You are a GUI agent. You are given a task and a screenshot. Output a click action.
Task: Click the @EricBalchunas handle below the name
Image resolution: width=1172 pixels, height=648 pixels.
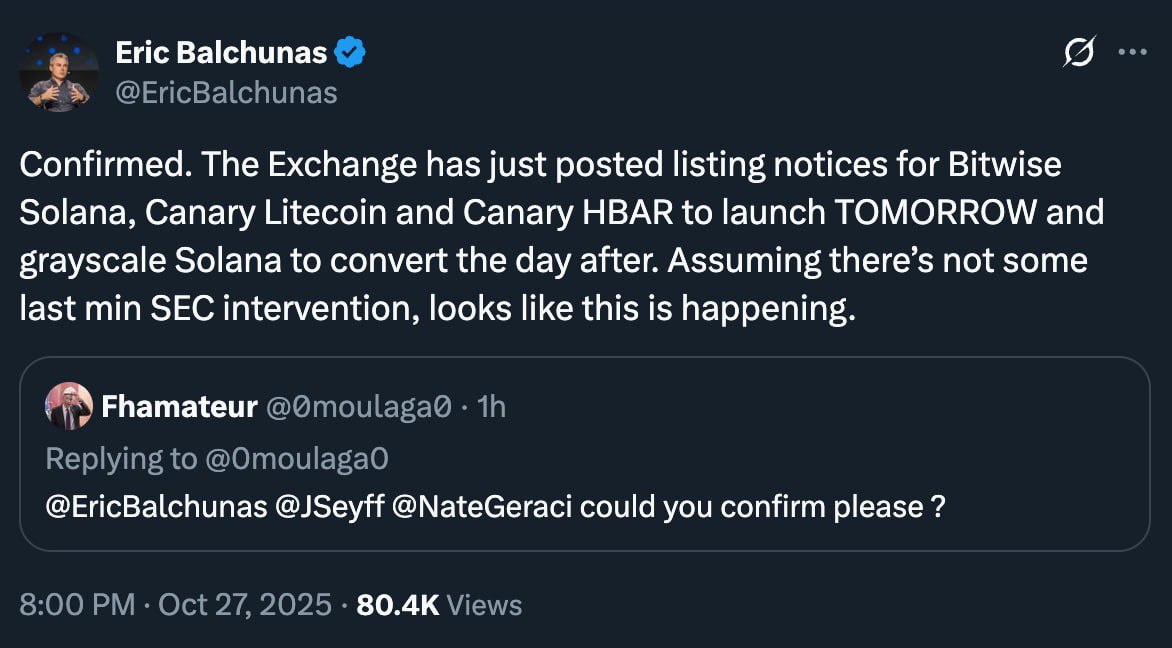point(226,93)
